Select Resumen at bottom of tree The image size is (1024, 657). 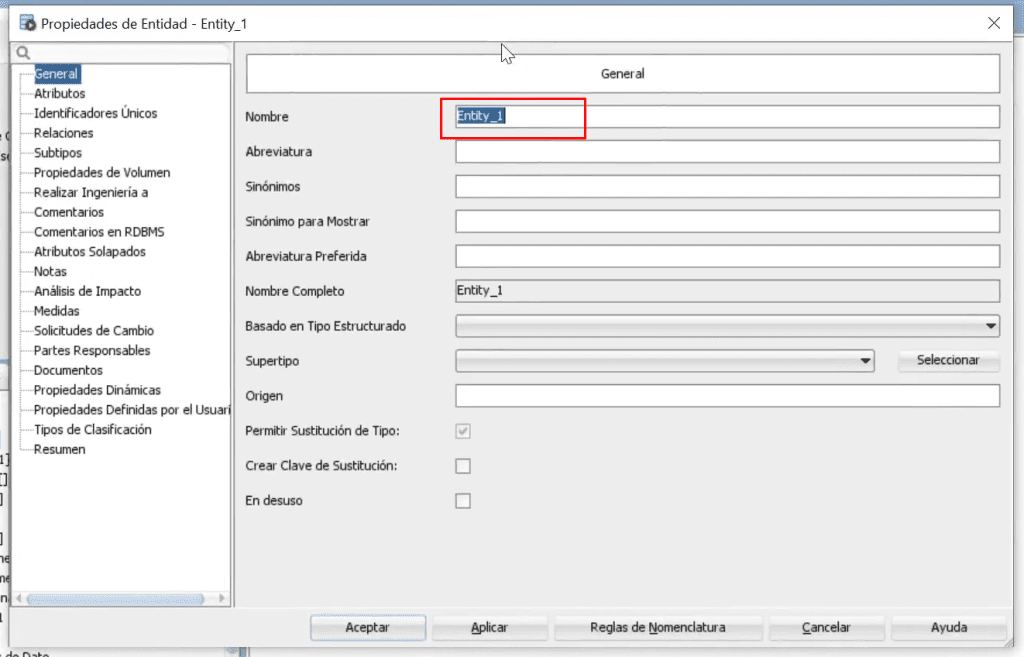pyautogui.click(x=59, y=449)
